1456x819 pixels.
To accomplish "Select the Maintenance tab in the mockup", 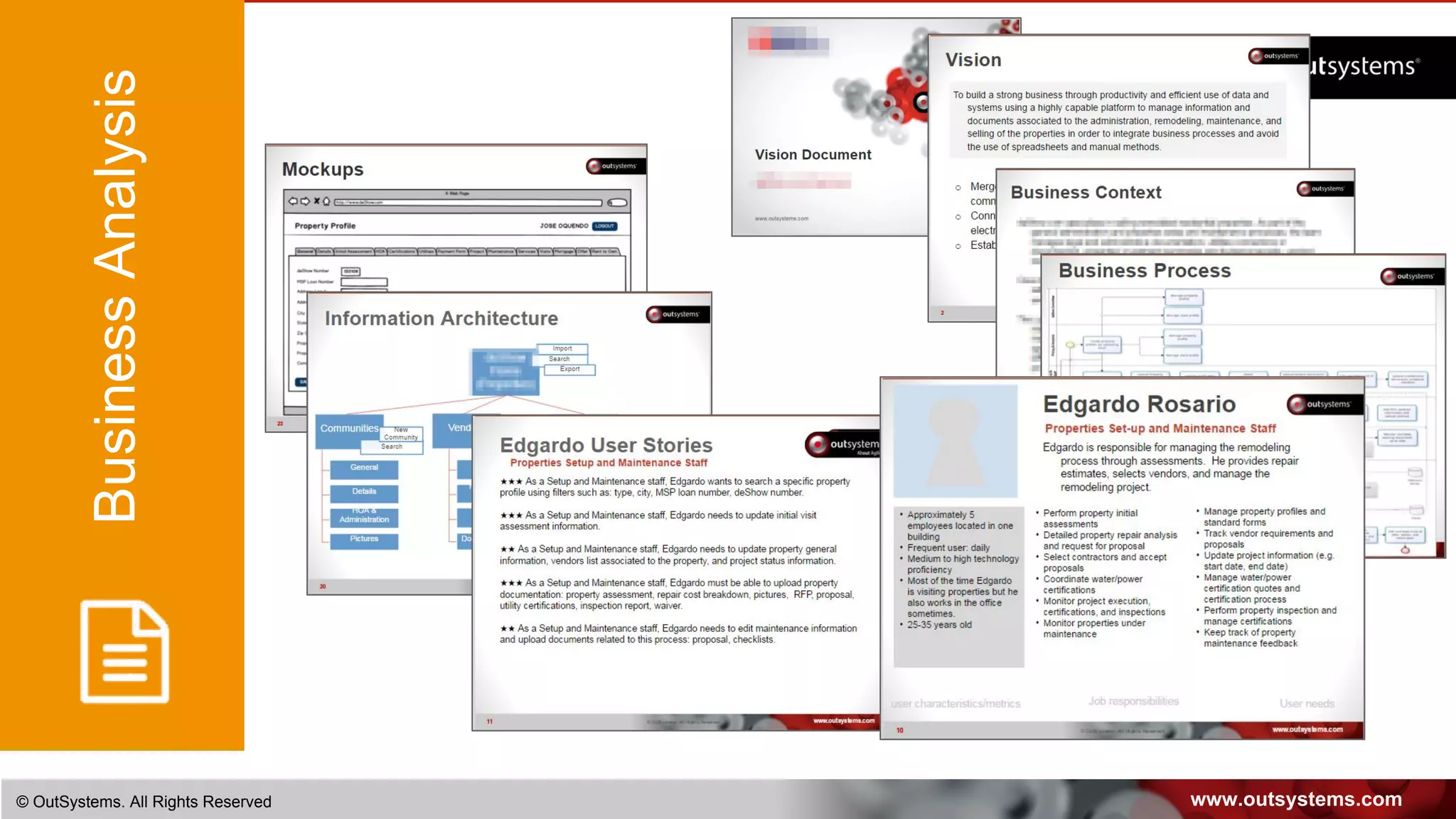I will [501, 251].
